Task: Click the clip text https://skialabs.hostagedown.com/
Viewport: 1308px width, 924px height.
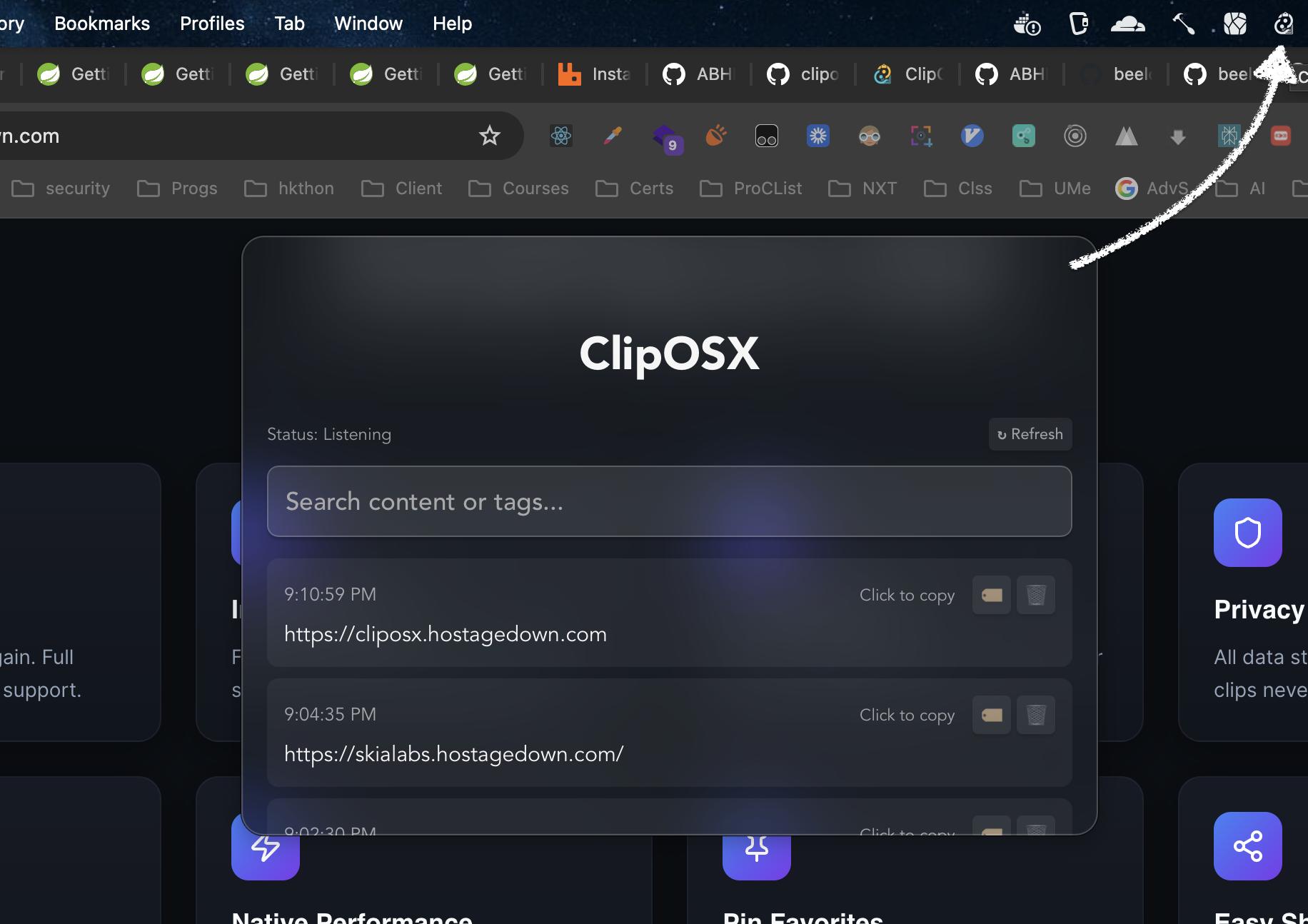Action: [454, 754]
